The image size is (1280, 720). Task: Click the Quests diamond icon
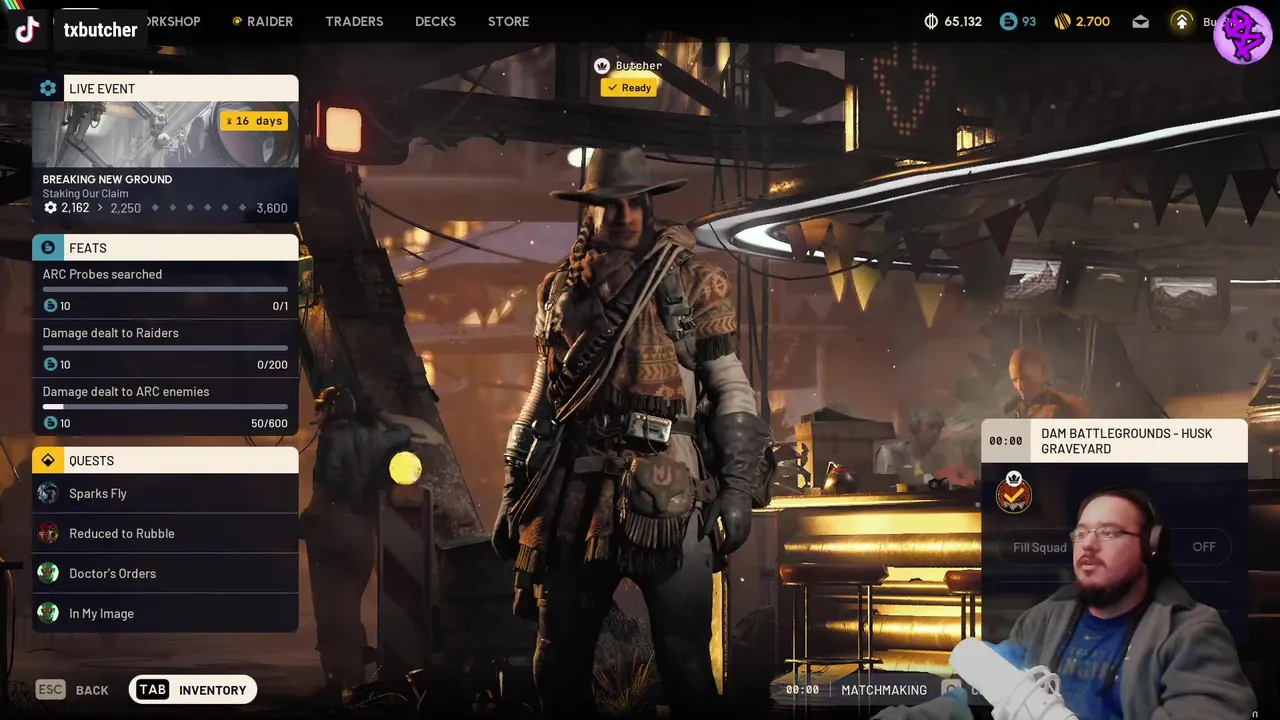[x=47, y=460]
